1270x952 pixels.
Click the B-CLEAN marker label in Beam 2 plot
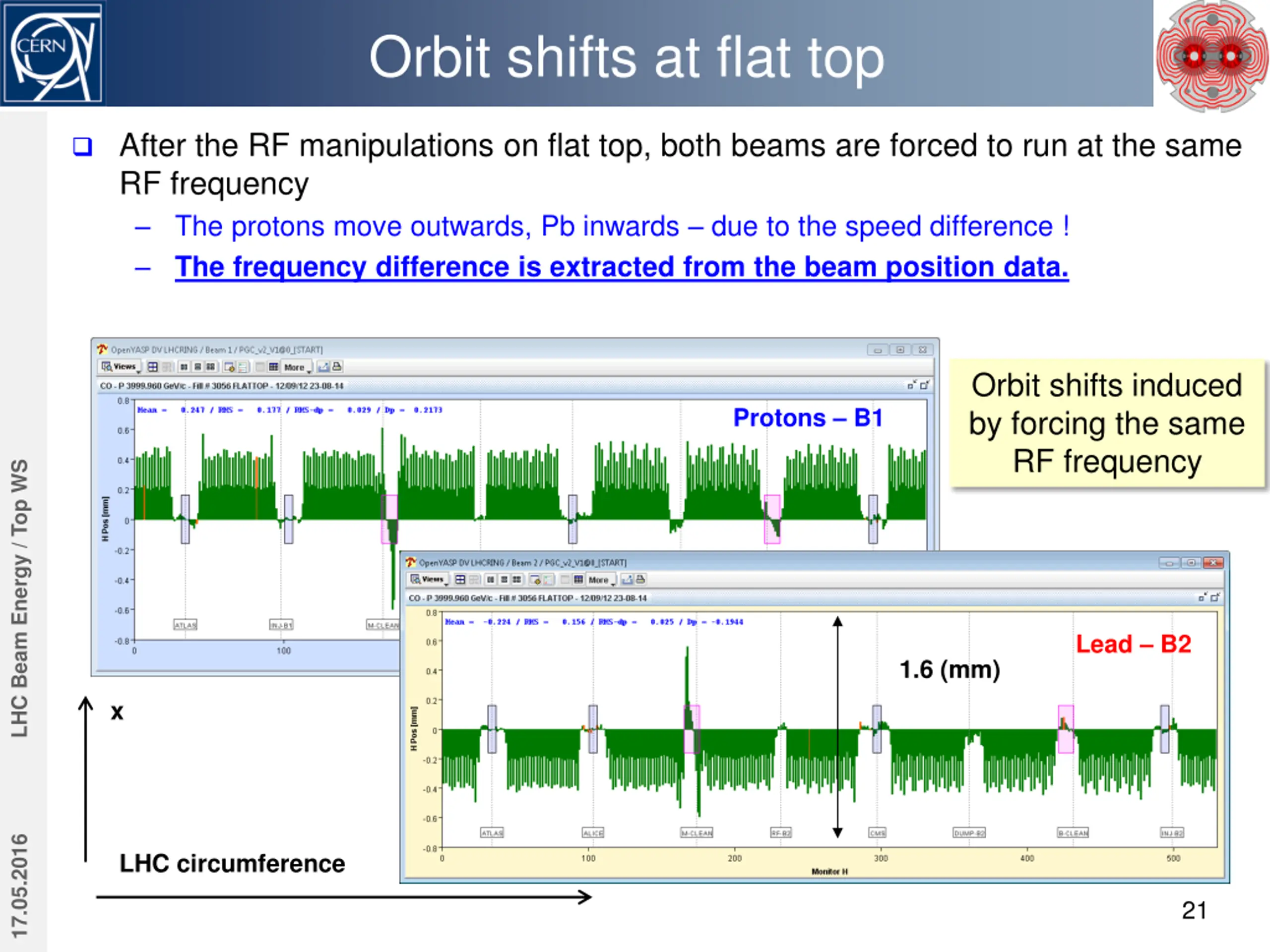(1073, 833)
